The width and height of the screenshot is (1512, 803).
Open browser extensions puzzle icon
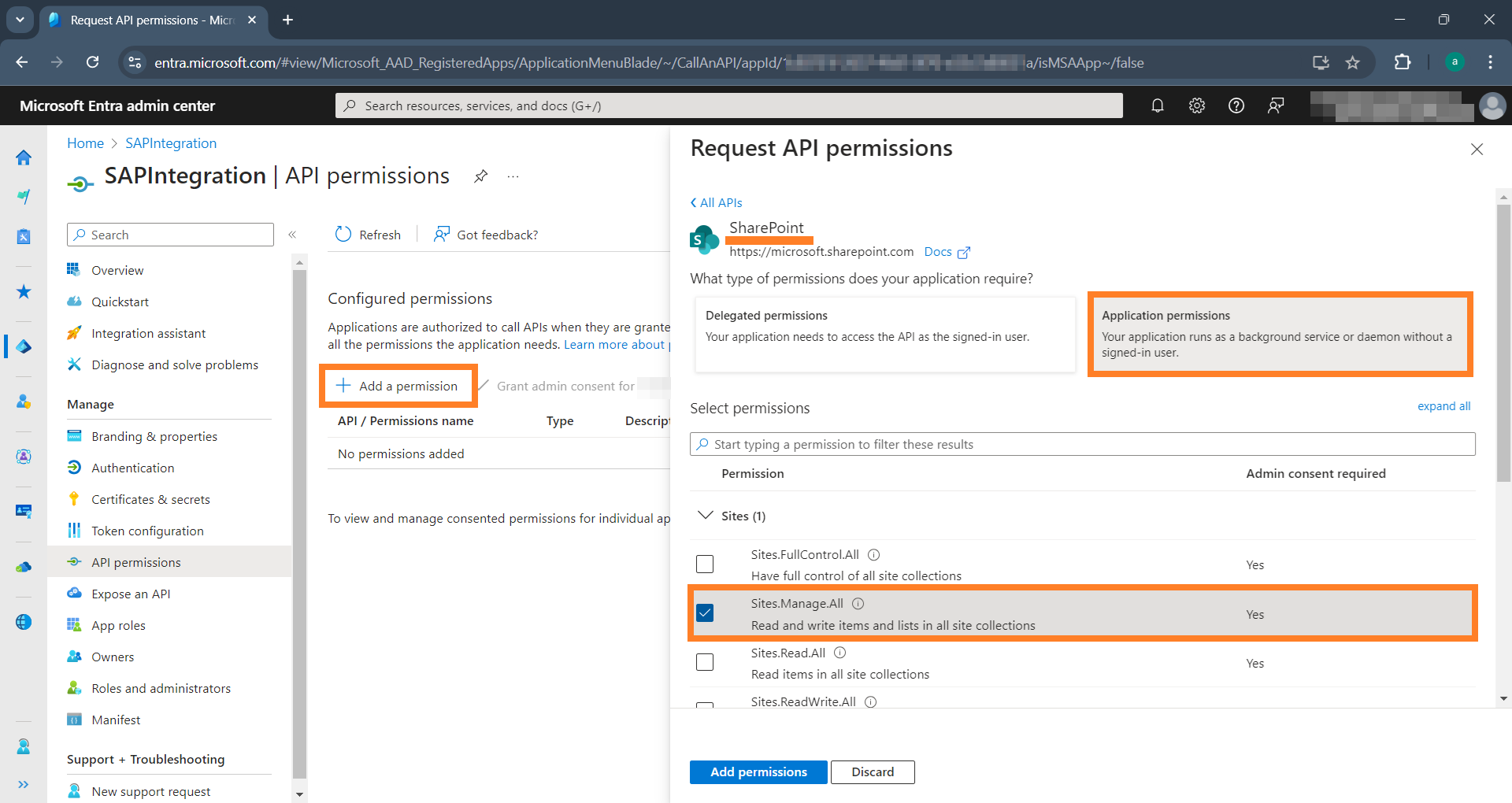click(1403, 62)
